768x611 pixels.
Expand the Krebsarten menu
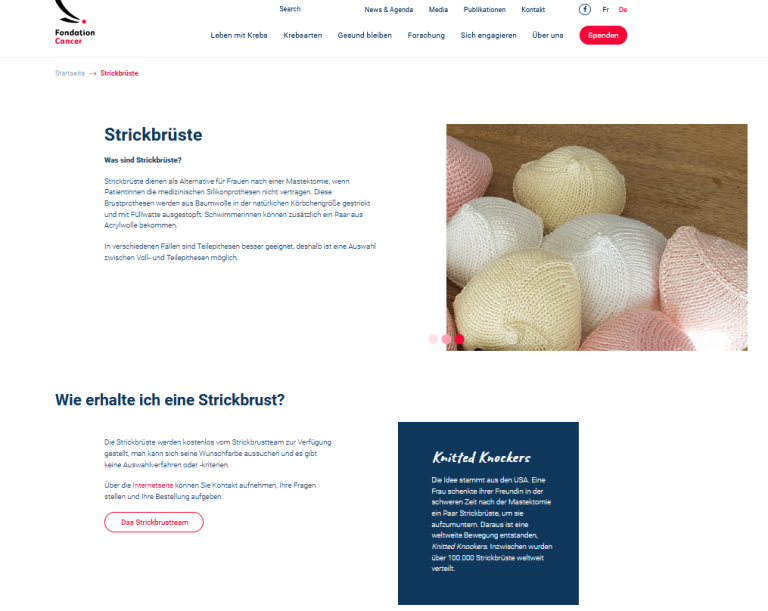click(303, 35)
